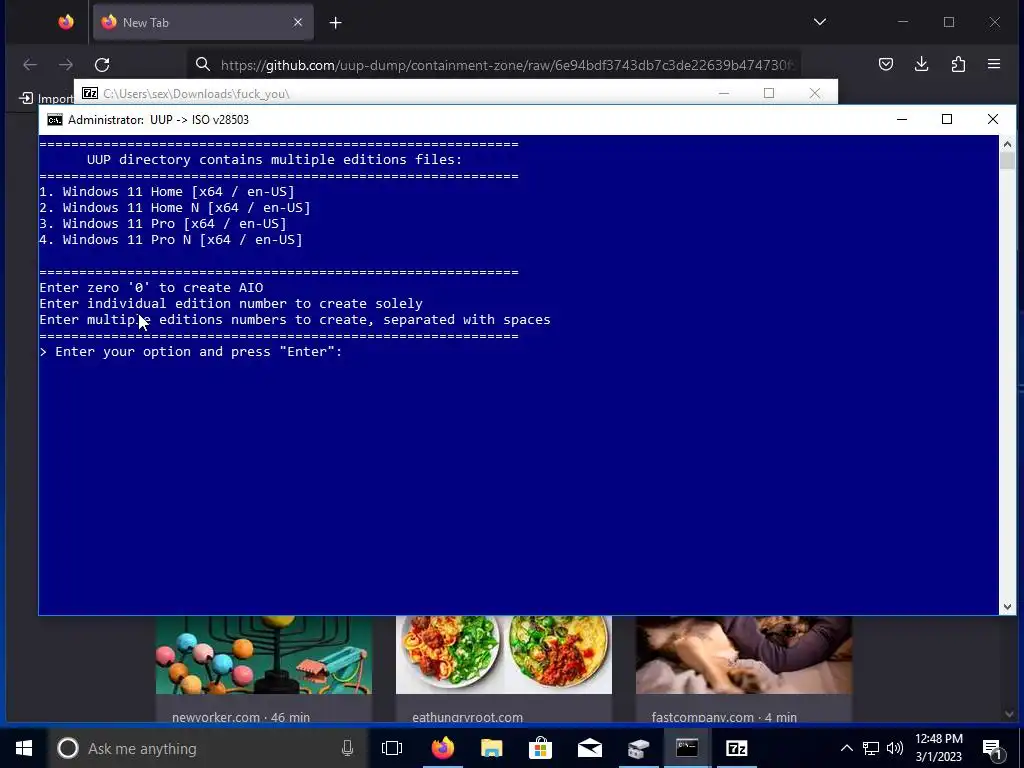Click Firefox View icon in tab strip
Viewport: 1024px width, 768px height.
click(66, 22)
